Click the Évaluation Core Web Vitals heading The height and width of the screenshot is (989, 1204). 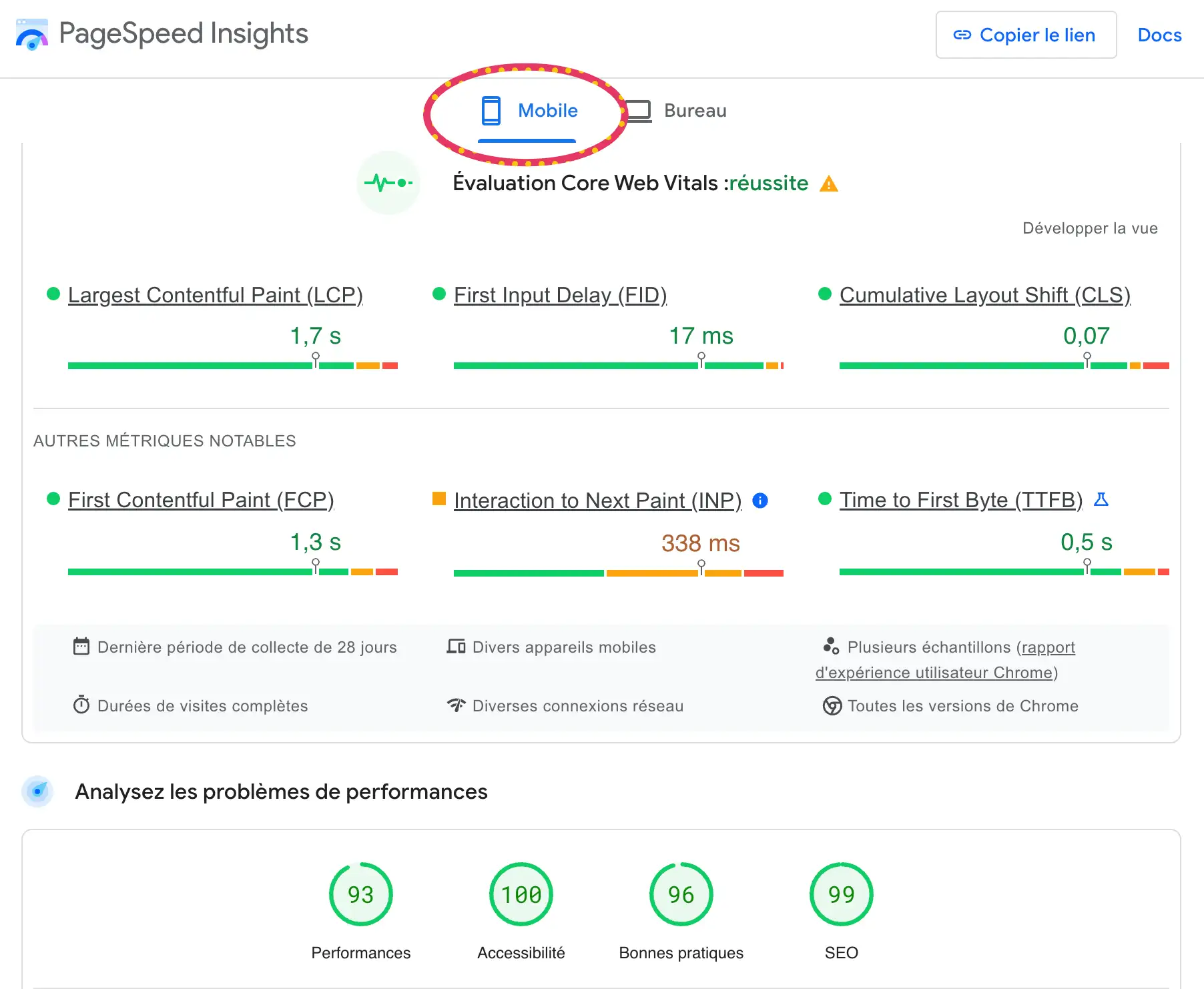click(x=631, y=183)
